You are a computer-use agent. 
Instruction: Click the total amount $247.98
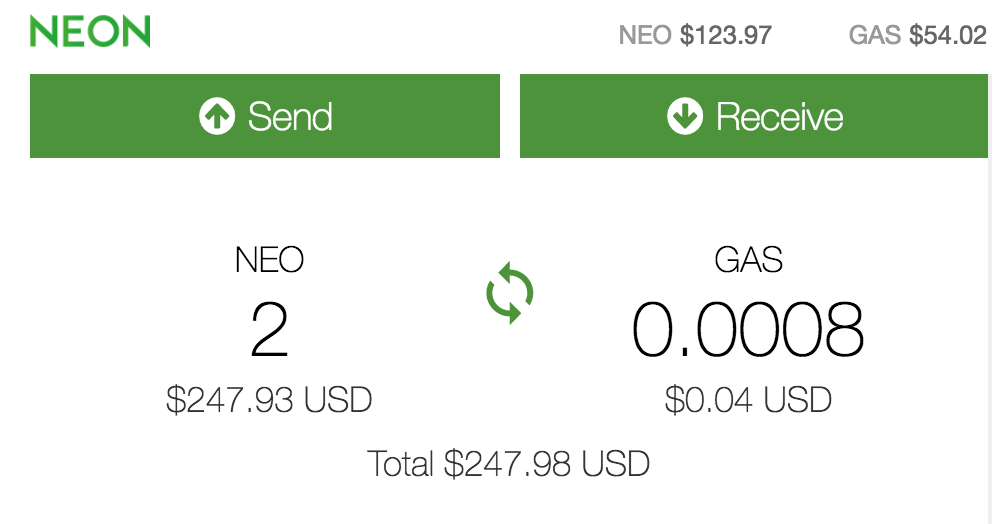click(x=507, y=464)
